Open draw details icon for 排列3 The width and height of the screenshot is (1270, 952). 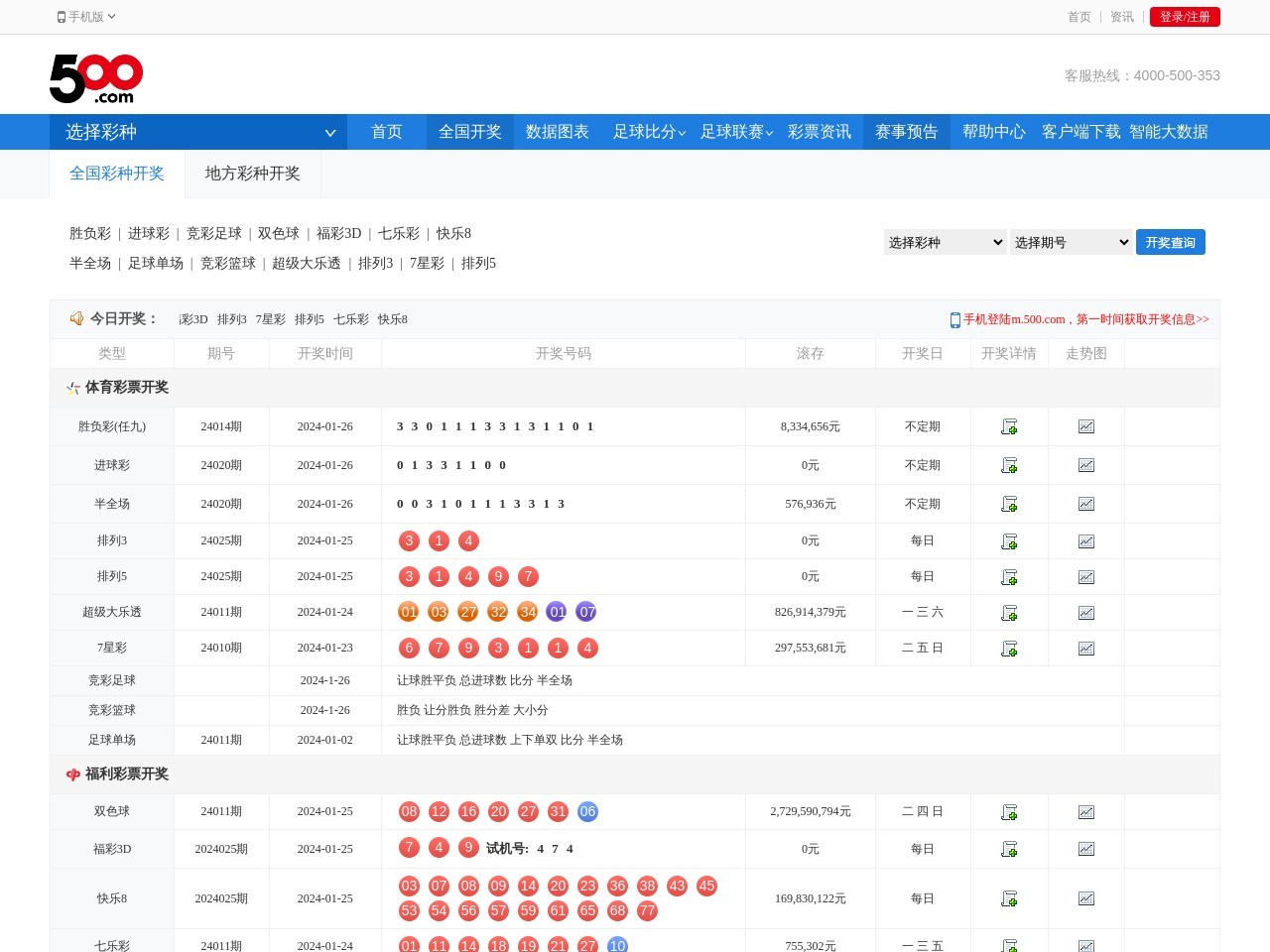click(1009, 541)
